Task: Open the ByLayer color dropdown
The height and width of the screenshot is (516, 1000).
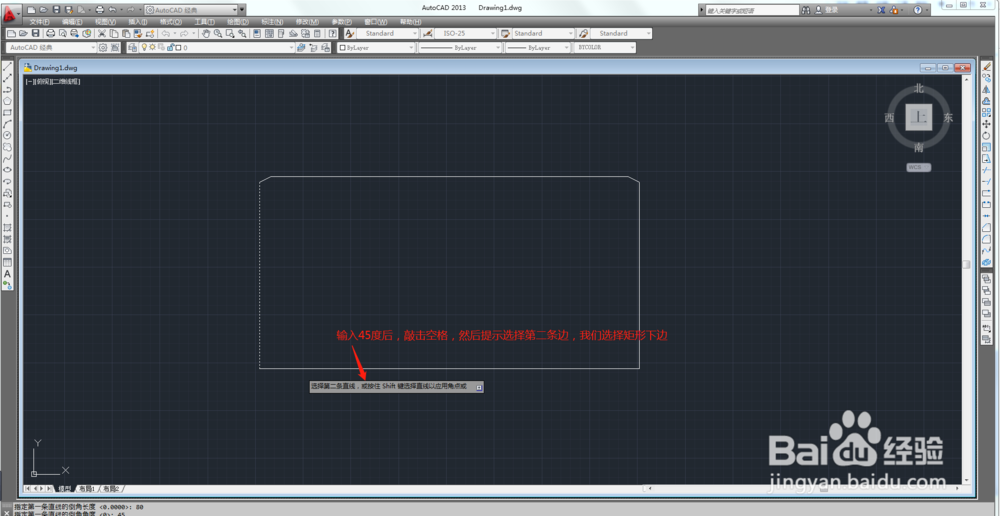Action: coord(376,47)
